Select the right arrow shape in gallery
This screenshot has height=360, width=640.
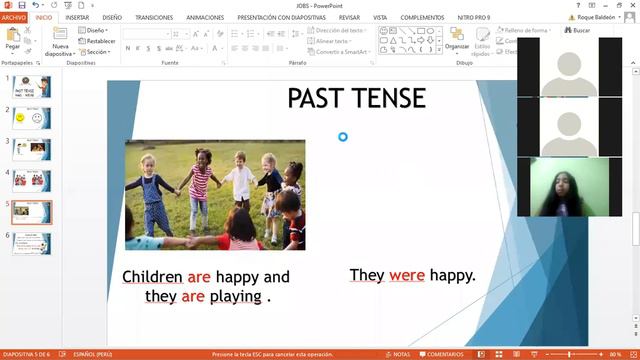coord(421,40)
